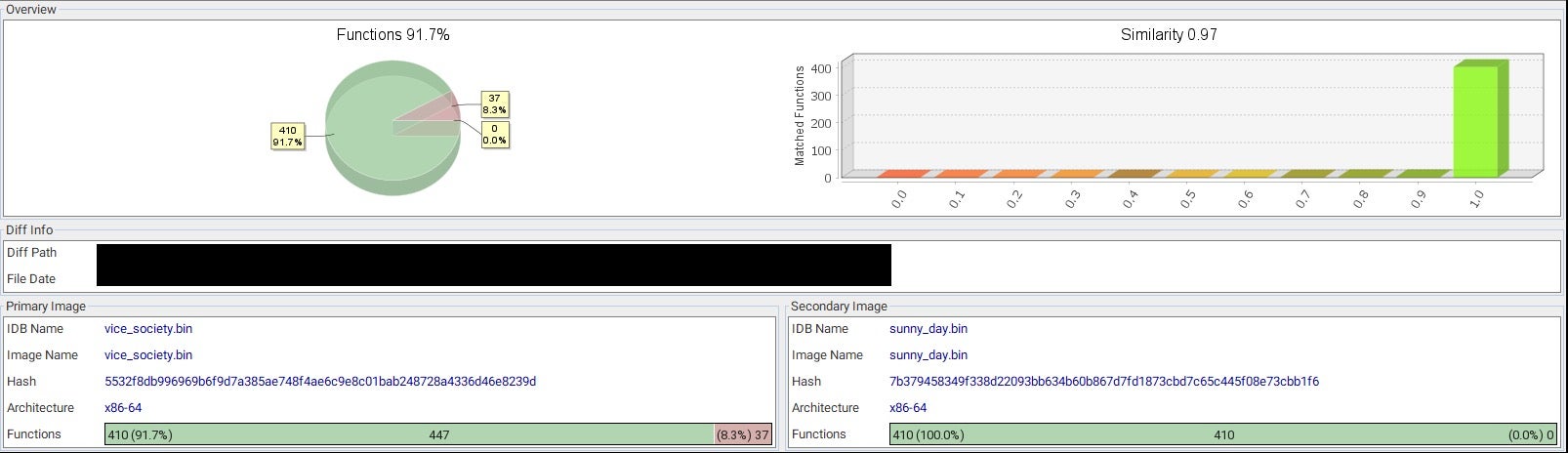
Task: Select the primary image hash starting 5532f8db
Action: (320, 382)
